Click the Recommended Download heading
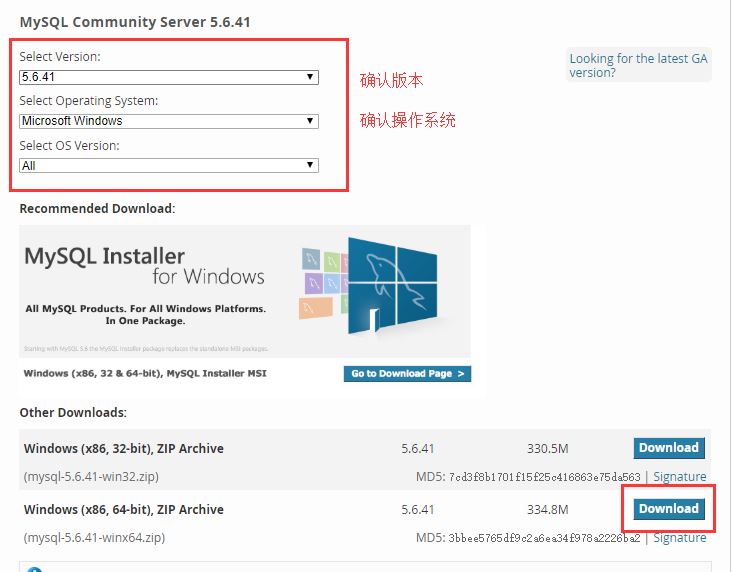Viewport: 733px width, 572px height. point(97,208)
